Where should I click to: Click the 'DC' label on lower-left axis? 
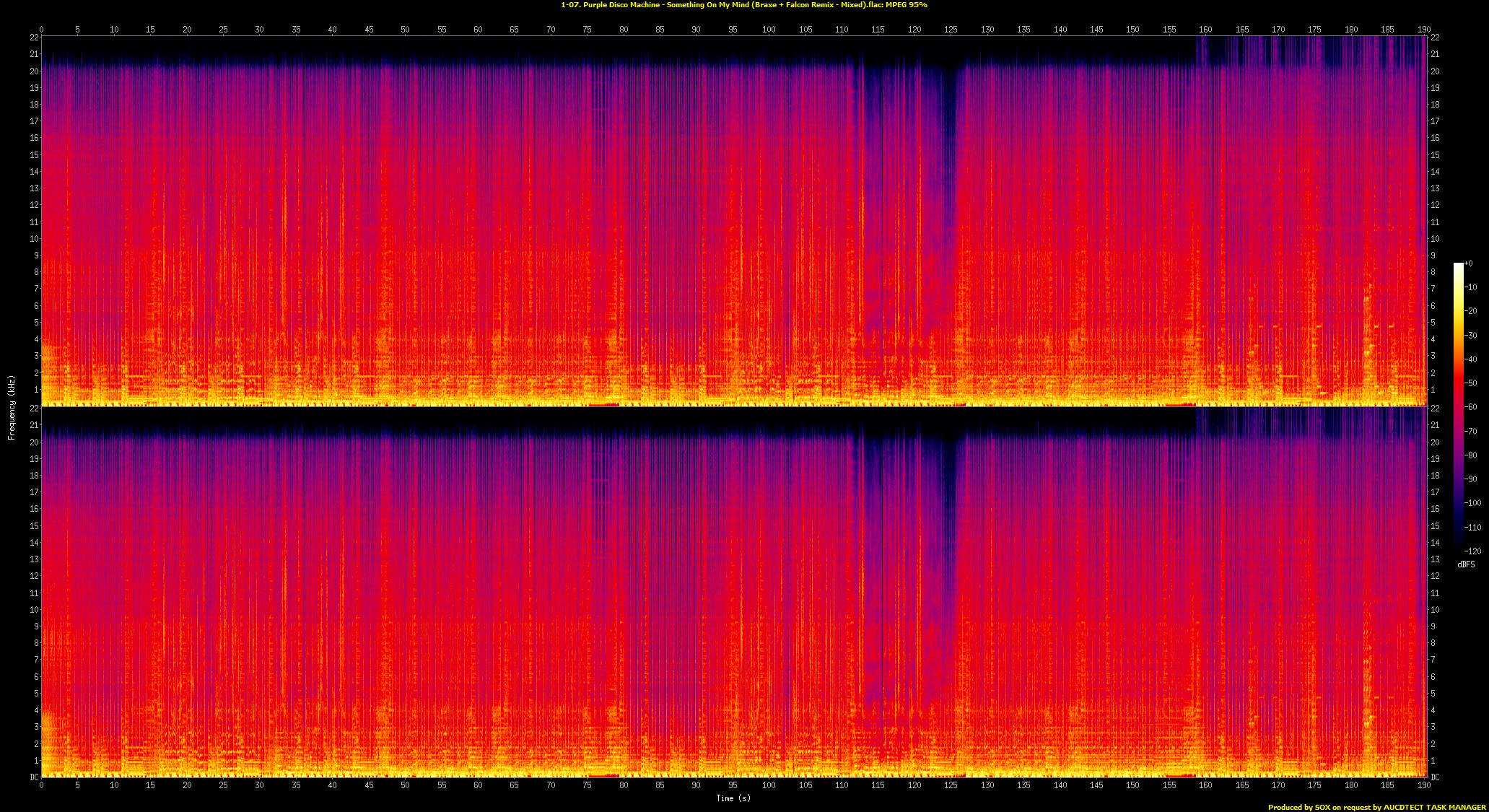pos(33,777)
